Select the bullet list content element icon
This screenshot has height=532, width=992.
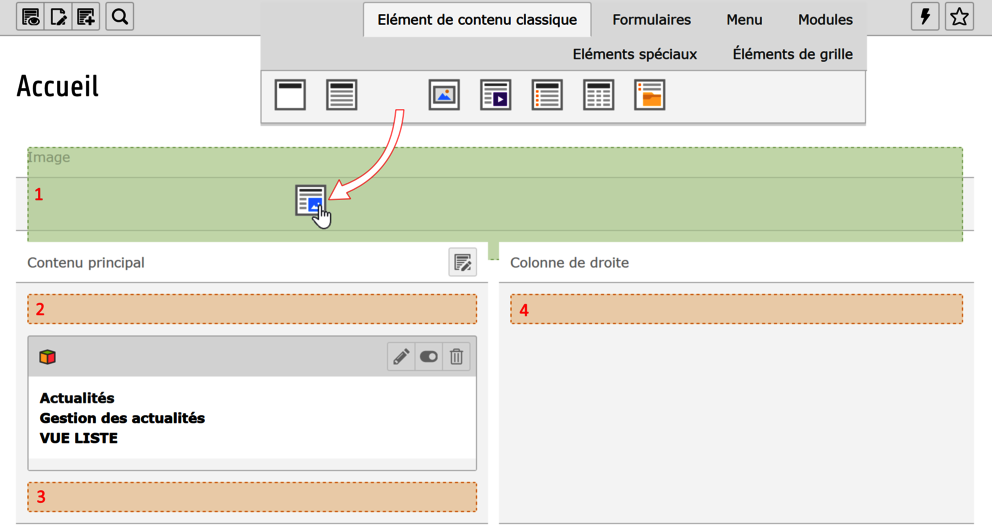[547, 95]
